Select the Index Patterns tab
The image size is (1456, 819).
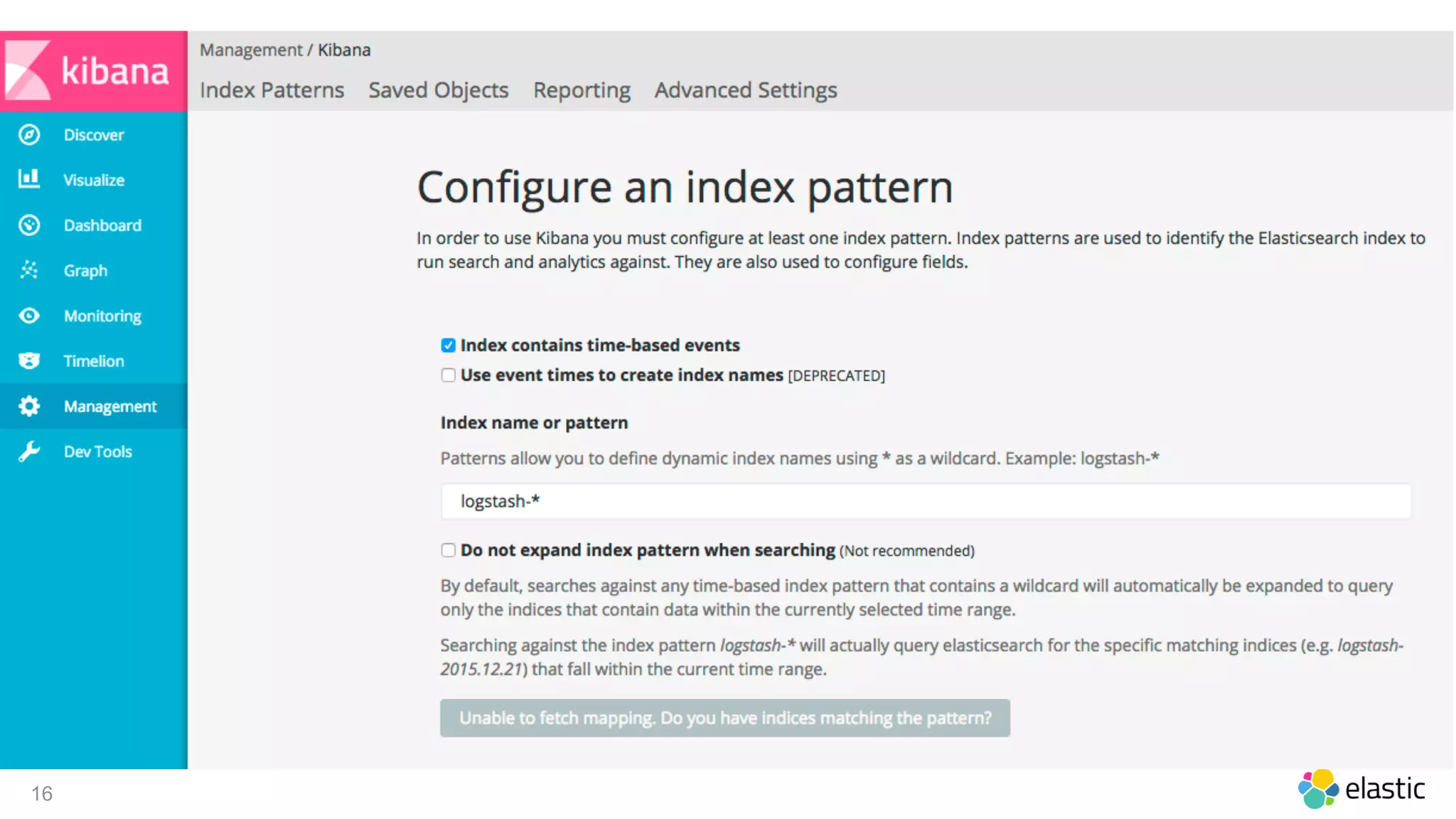click(x=272, y=90)
